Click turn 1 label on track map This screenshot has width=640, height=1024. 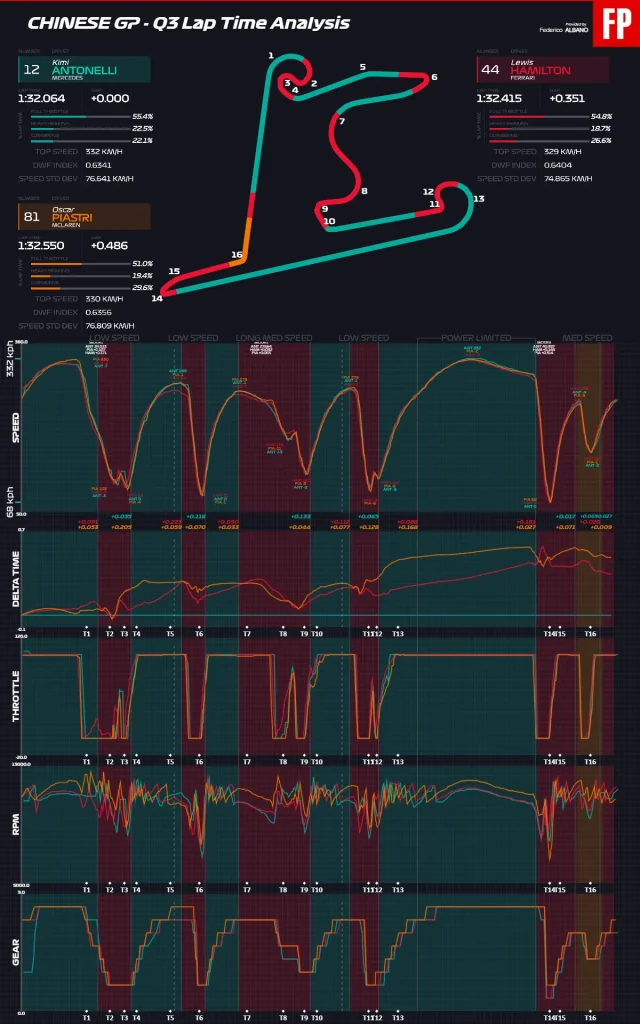[270, 56]
